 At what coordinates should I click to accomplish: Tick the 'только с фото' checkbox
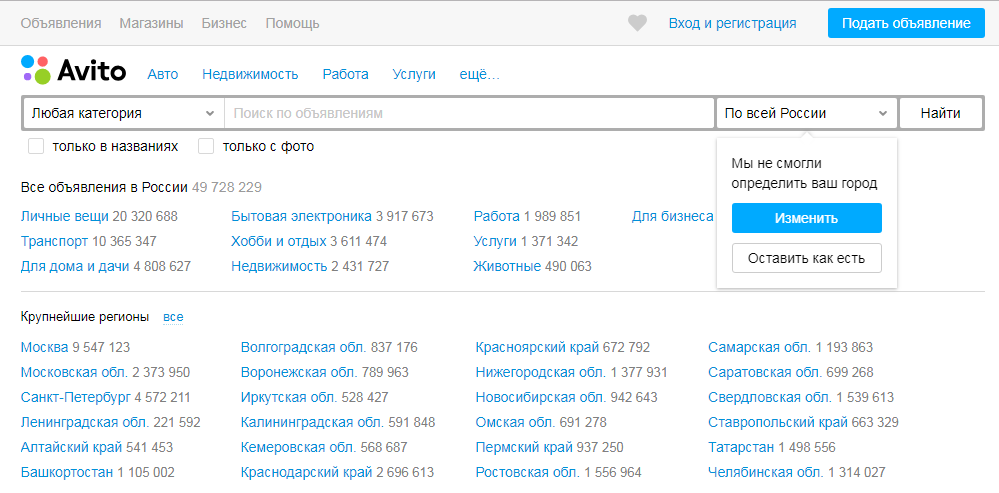click(206, 146)
